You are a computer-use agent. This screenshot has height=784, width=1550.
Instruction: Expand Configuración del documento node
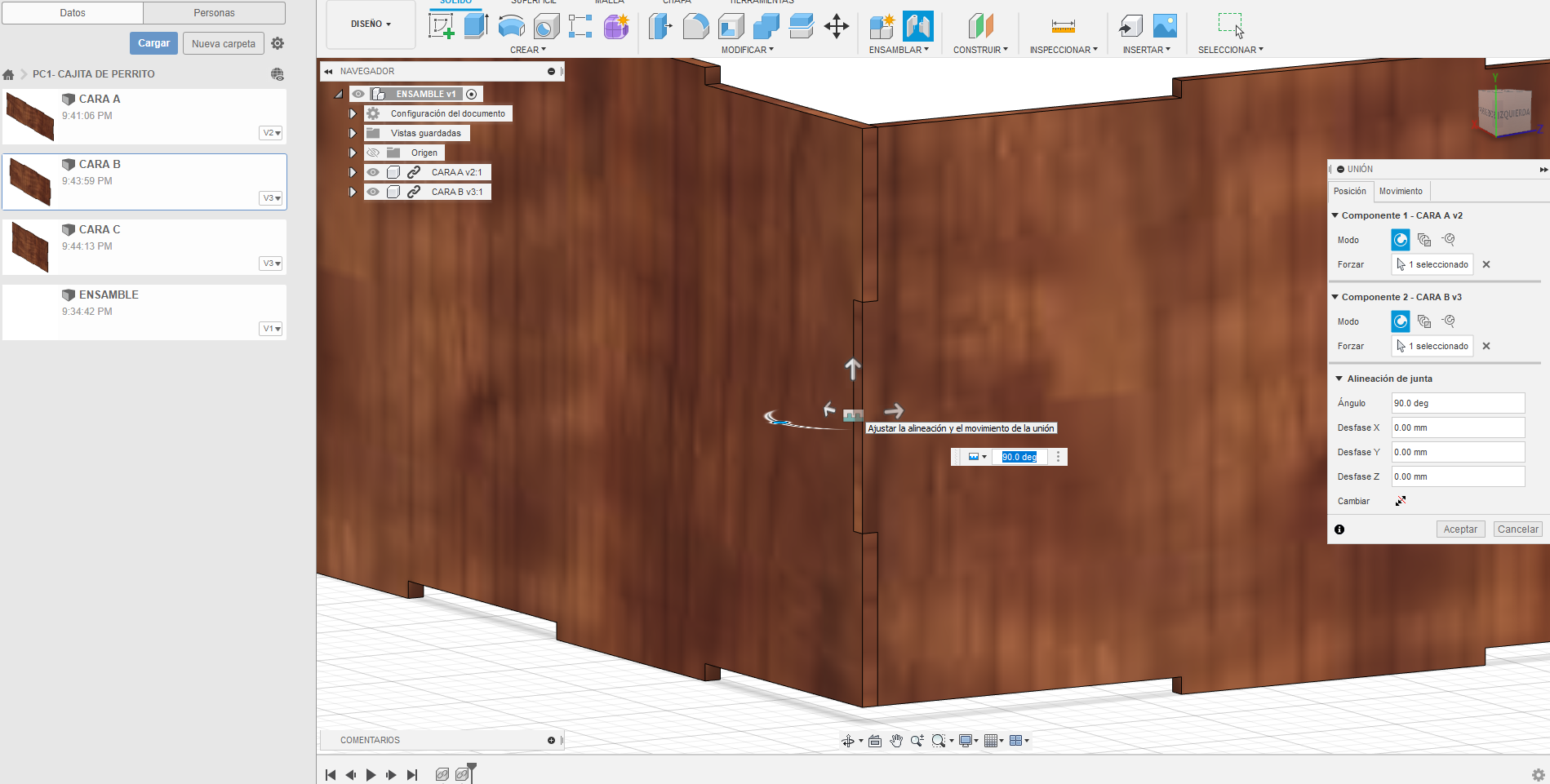353,113
